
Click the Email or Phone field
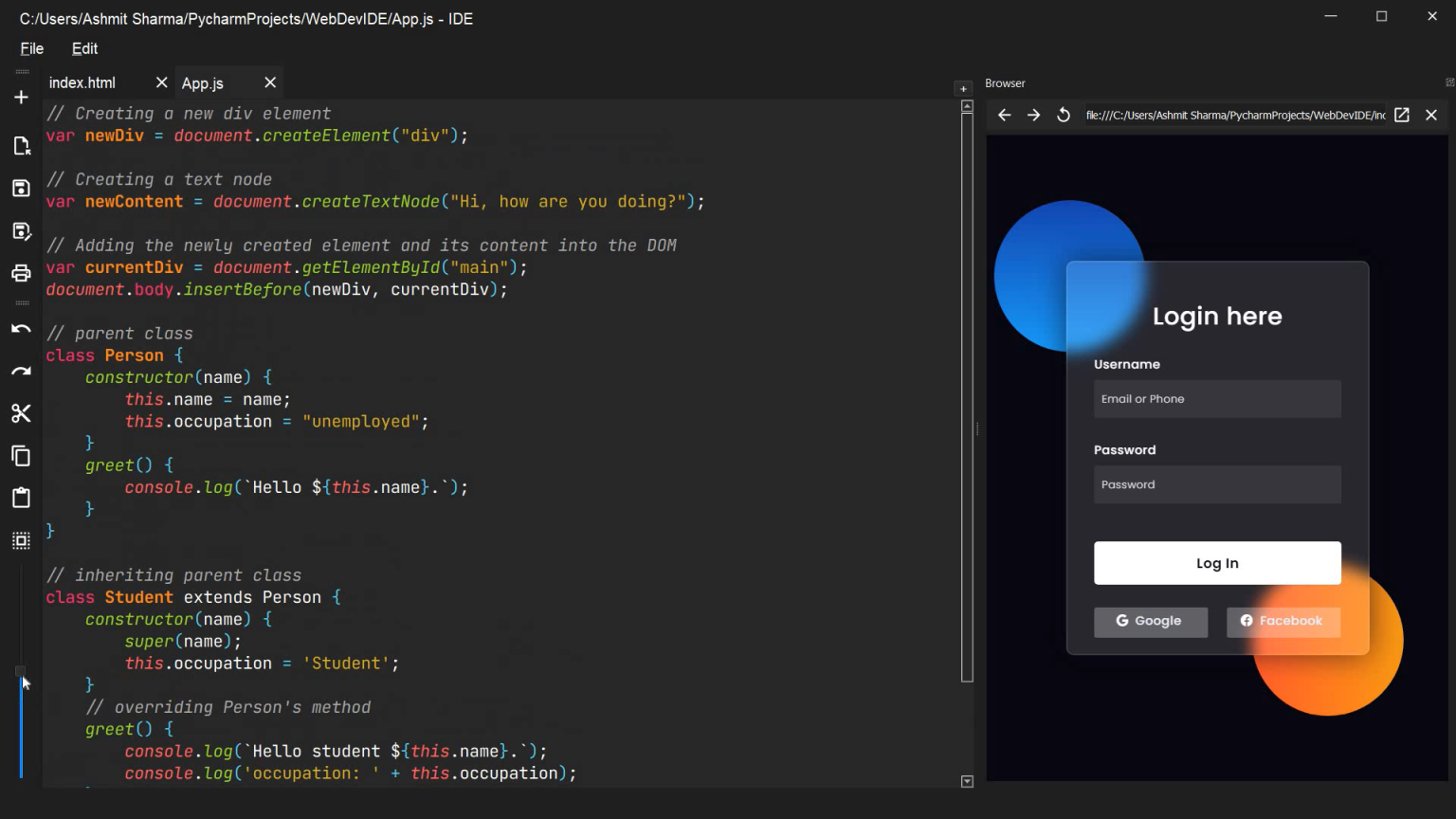pyautogui.click(x=1217, y=398)
